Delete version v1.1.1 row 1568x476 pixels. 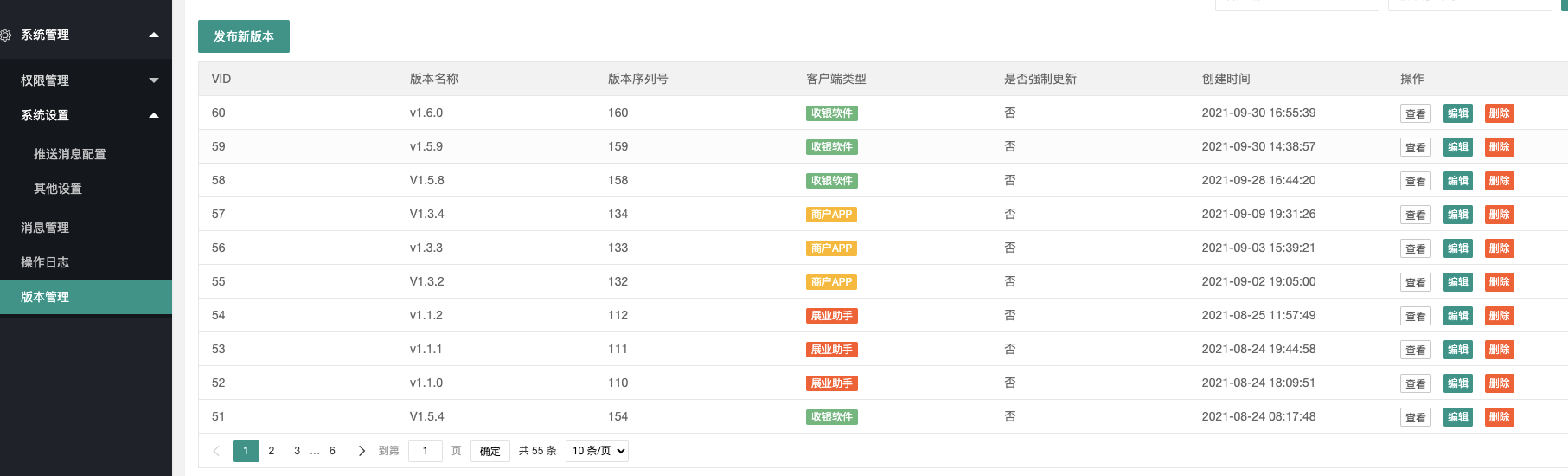1500,350
